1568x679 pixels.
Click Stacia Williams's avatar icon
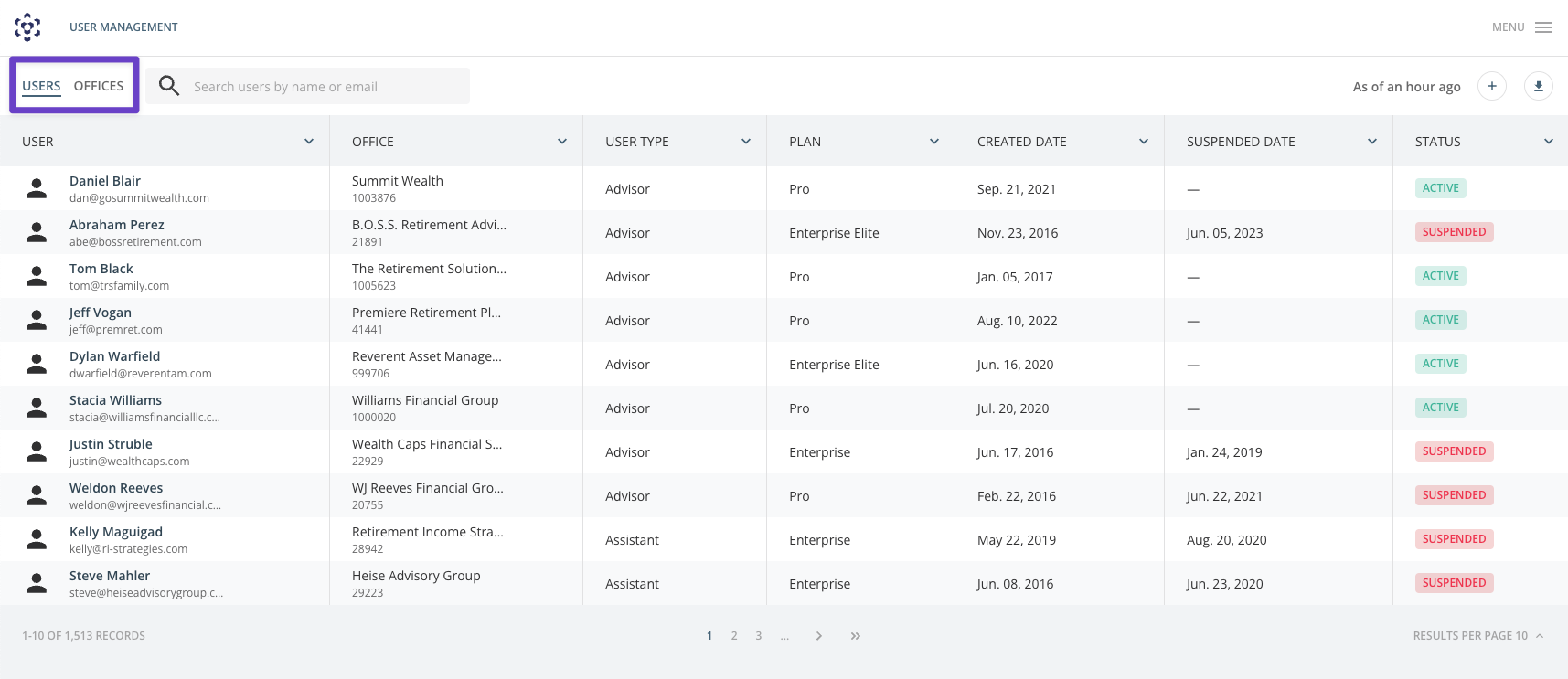(x=37, y=408)
